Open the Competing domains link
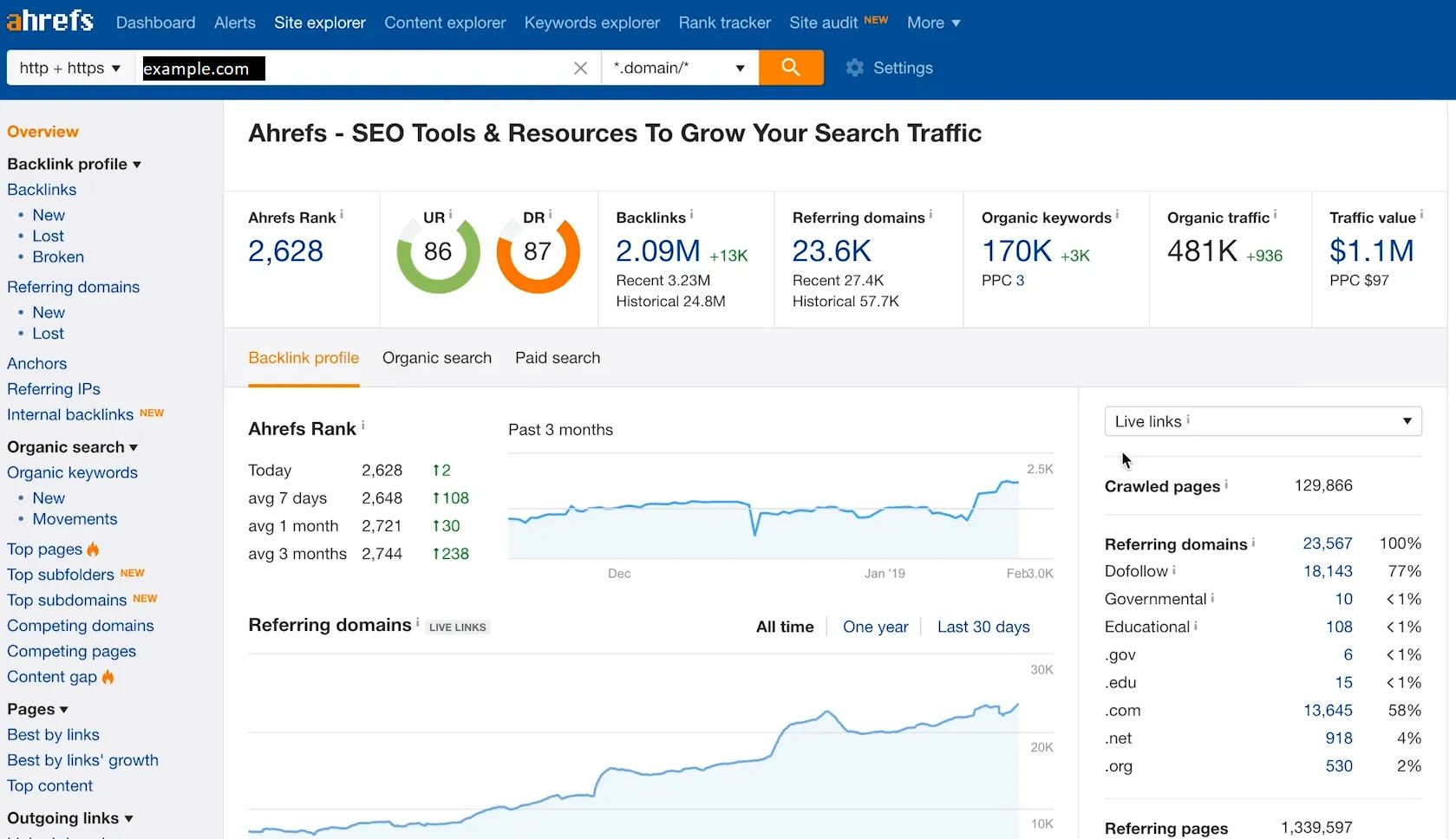 click(81, 626)
